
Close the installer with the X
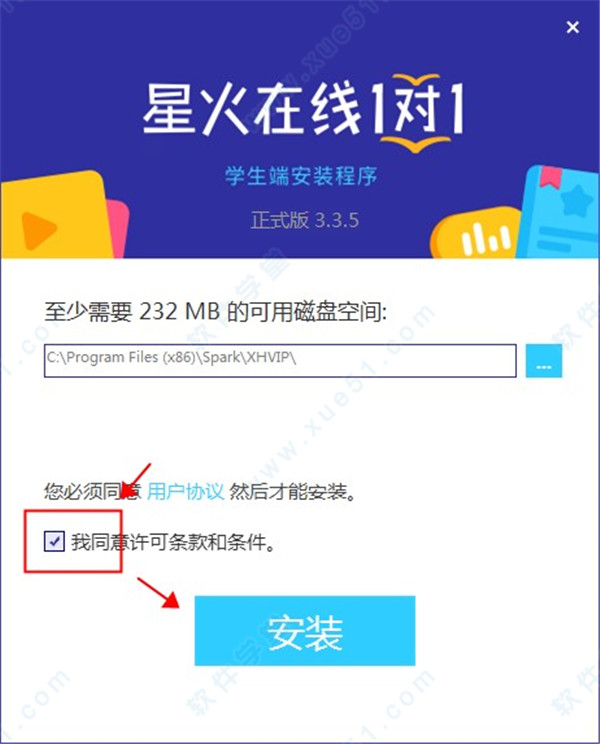[x=572, y=27]
